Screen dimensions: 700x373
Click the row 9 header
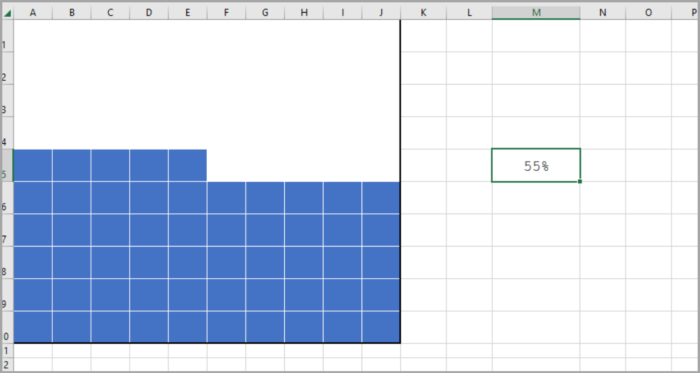point(7,295)
